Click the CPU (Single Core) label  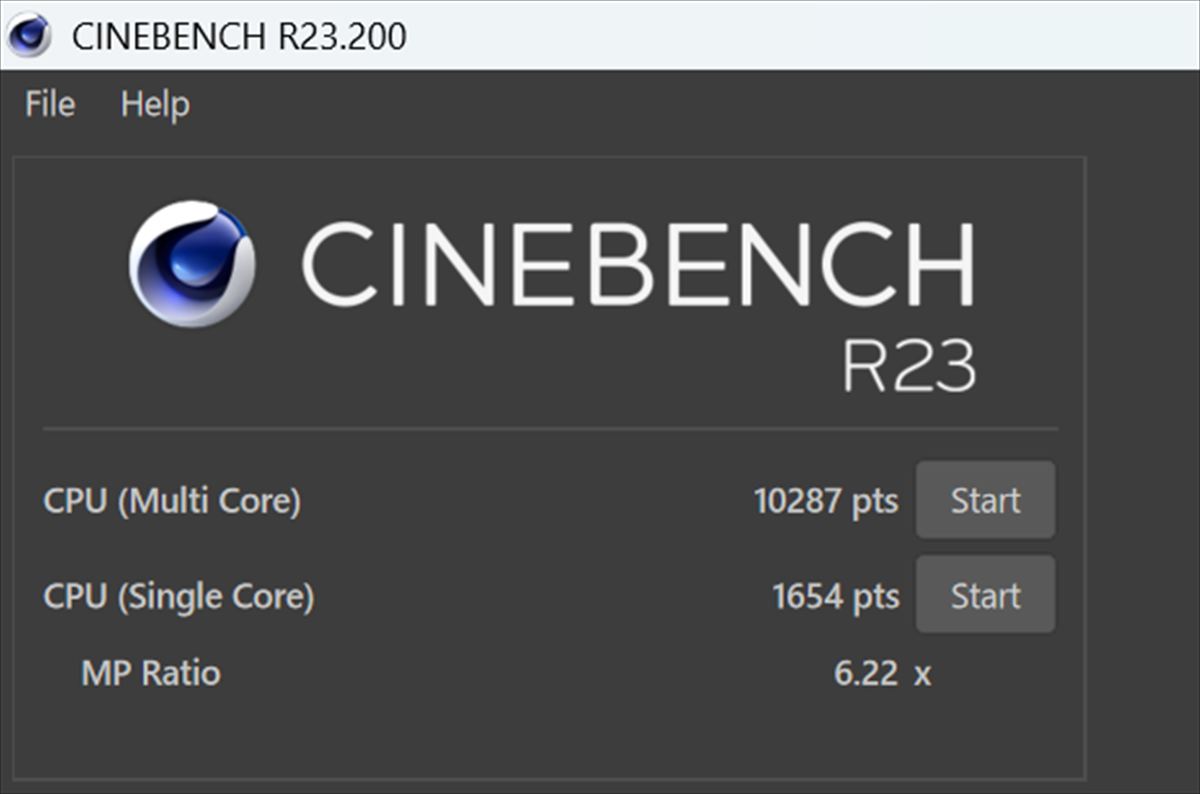pyautogui.click(x=178, y=597)
